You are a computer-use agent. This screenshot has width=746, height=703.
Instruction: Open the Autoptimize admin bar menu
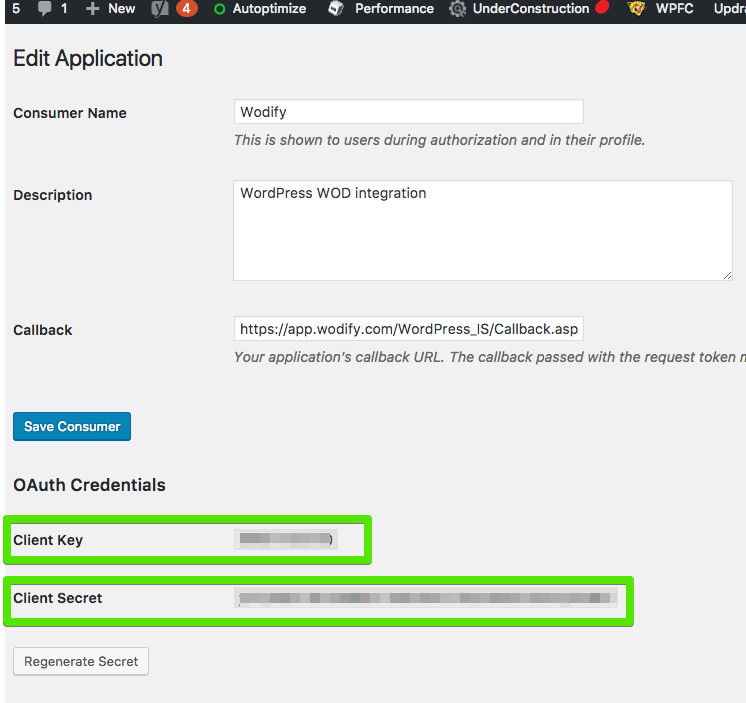(269, 9)
